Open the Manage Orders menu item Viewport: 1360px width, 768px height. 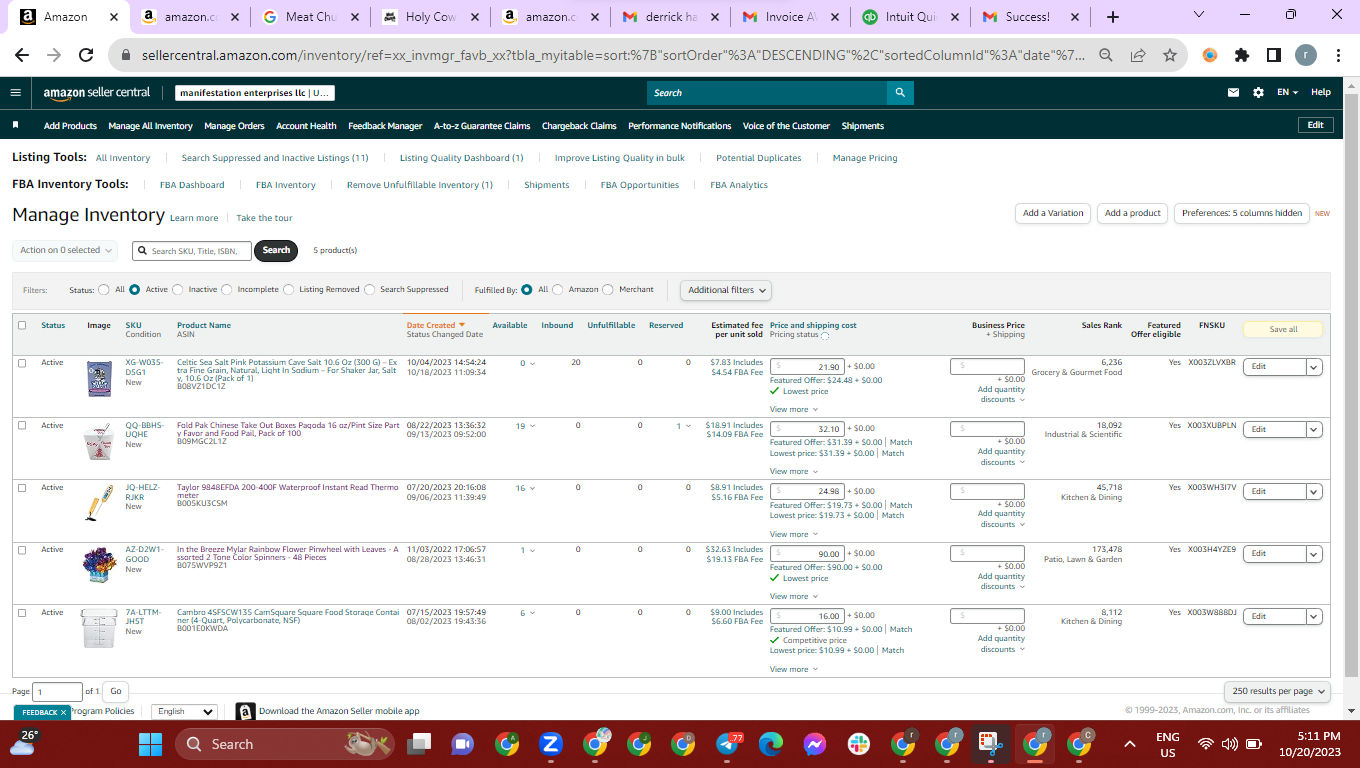click(234, 126)
